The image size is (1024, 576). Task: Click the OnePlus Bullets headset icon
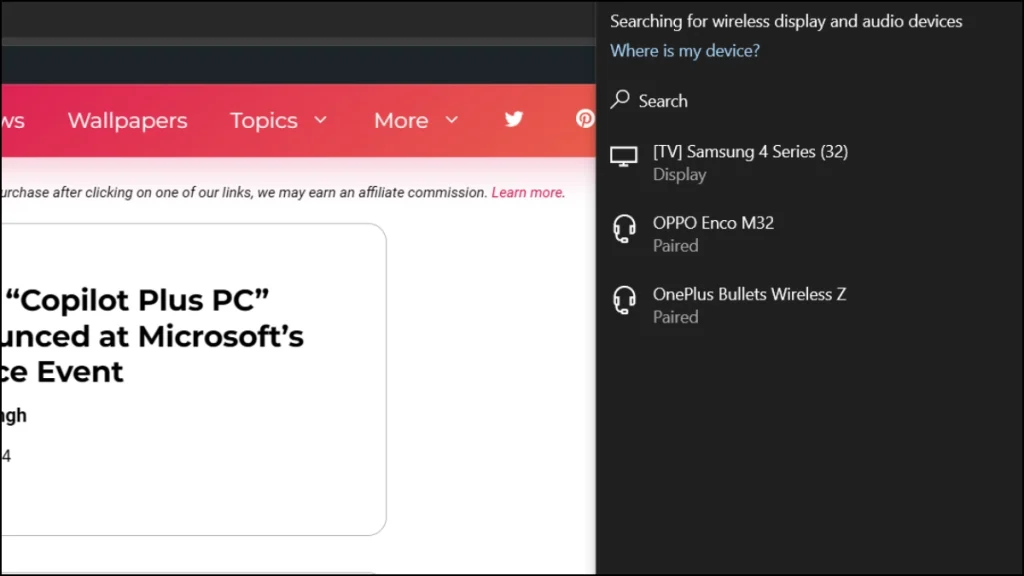tap(624, 300)
